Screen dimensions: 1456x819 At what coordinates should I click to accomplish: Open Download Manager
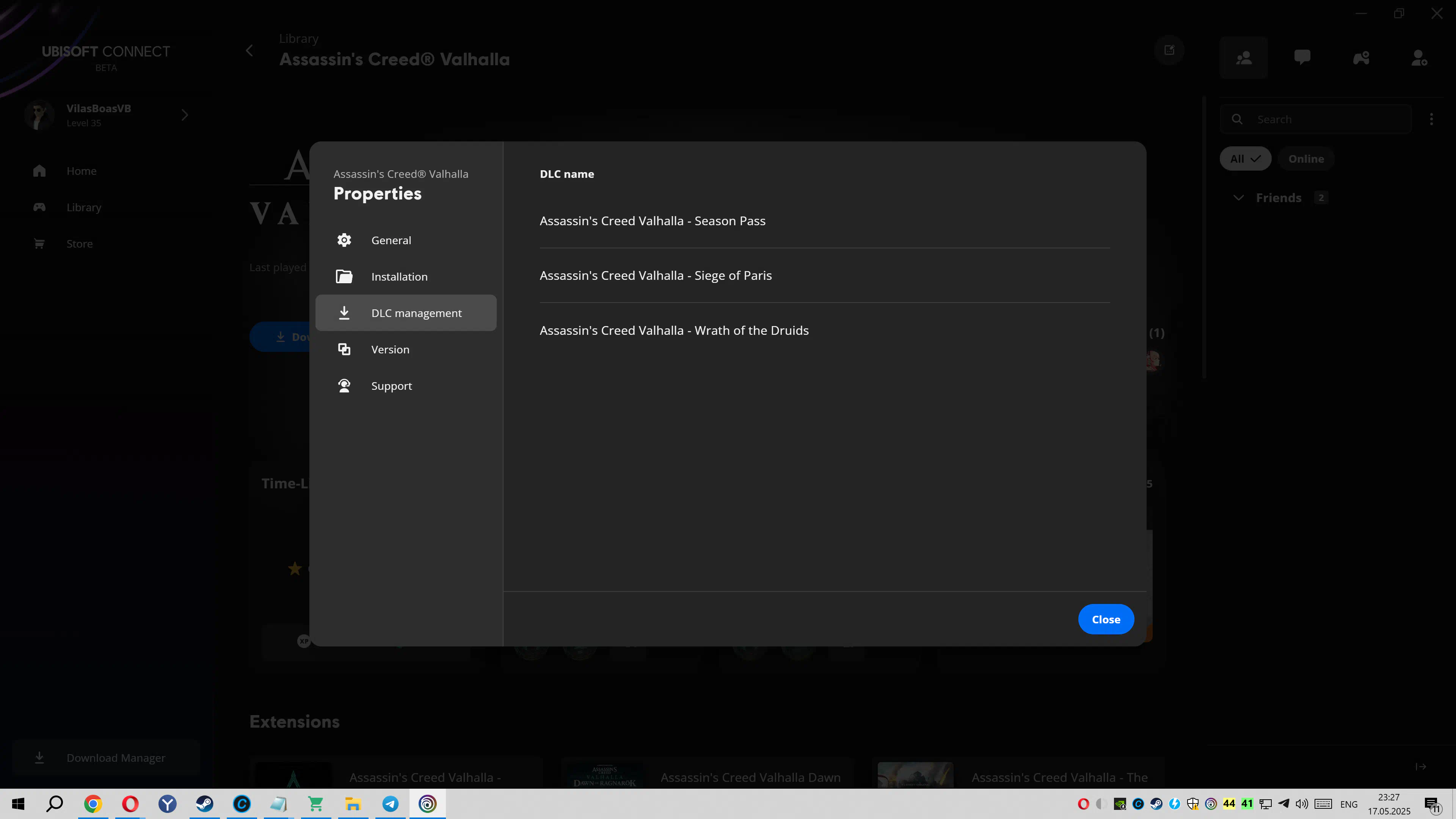coord(106,758)
